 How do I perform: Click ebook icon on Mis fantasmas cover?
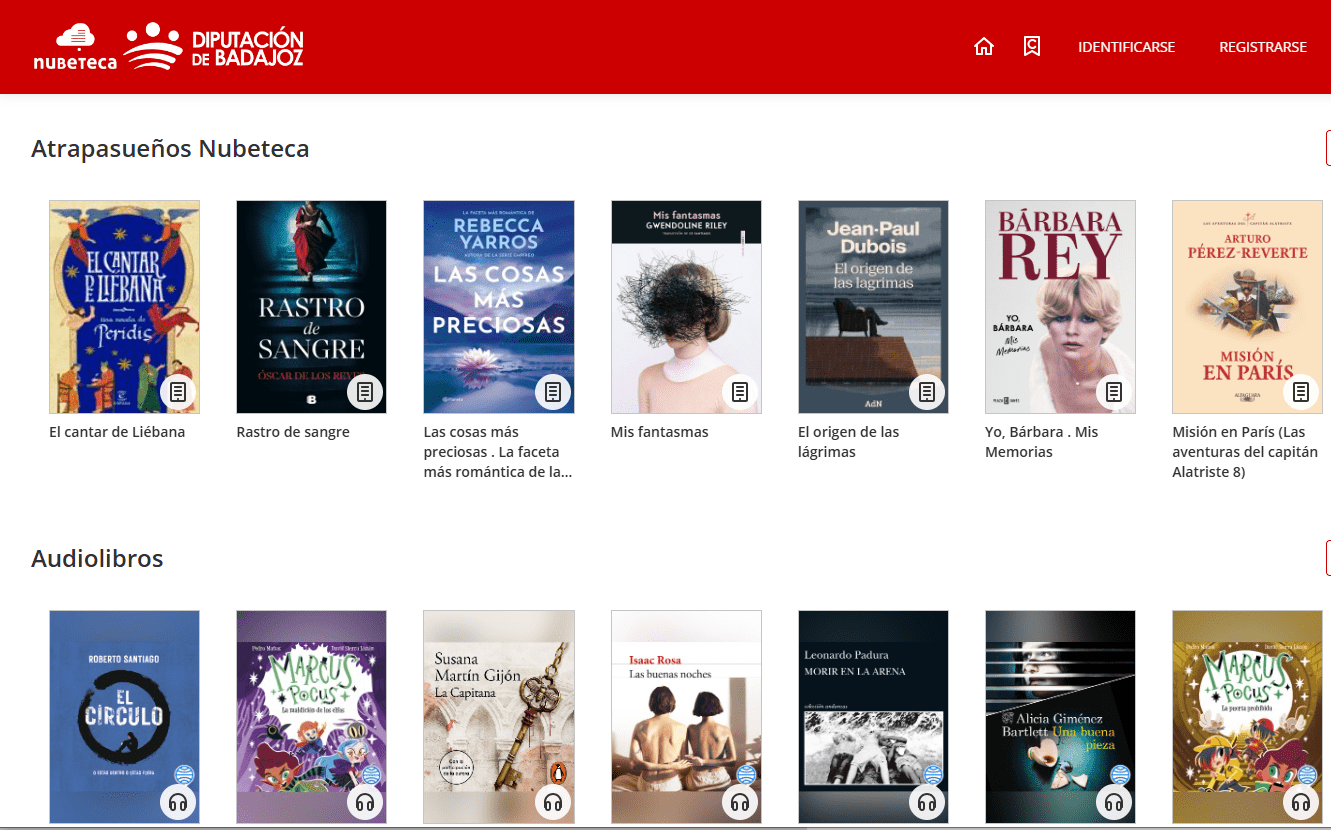tap(740, 392)
